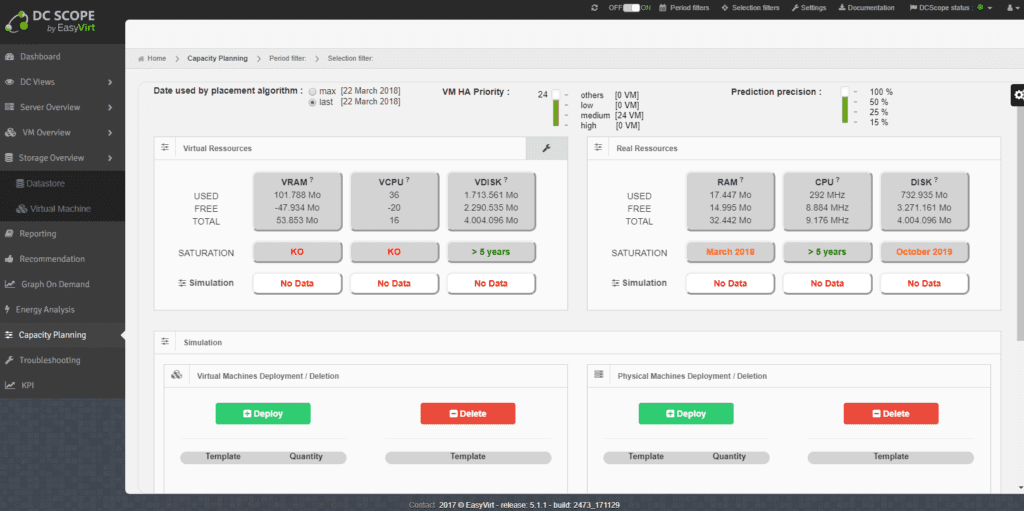The image size is (1024, 511).
Task: Open the gear settings tab at right edge
Action: click(x=1017, y=95)
